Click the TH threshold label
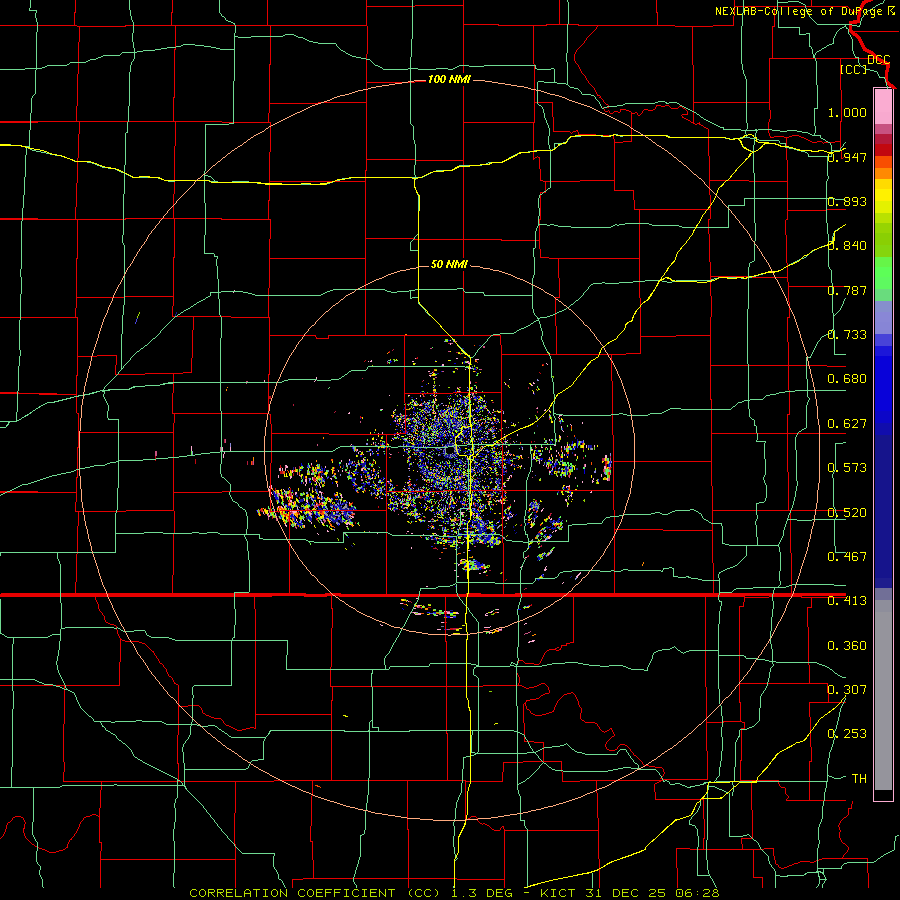The width and height of the screenshot is (900, 900). tap(859, 779)
